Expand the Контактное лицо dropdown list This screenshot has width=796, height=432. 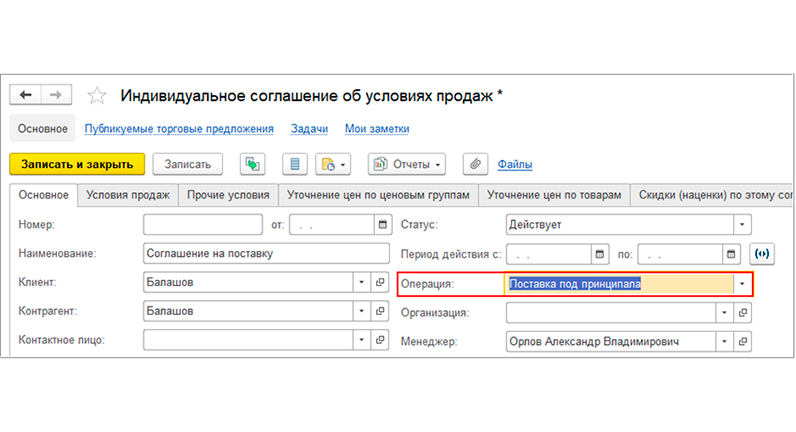pos(361,340)
